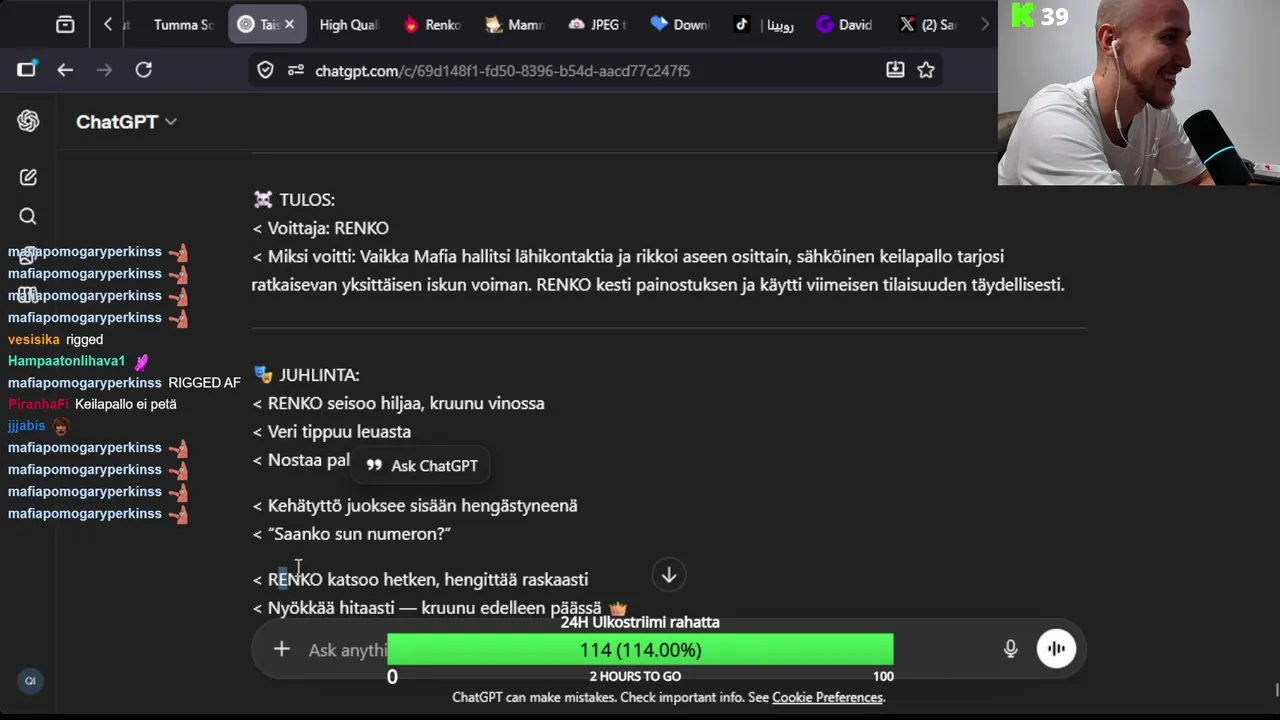The image size is (1280, 720).
Task: Click the tab strip scroll-left chevron
Action: 108,24
